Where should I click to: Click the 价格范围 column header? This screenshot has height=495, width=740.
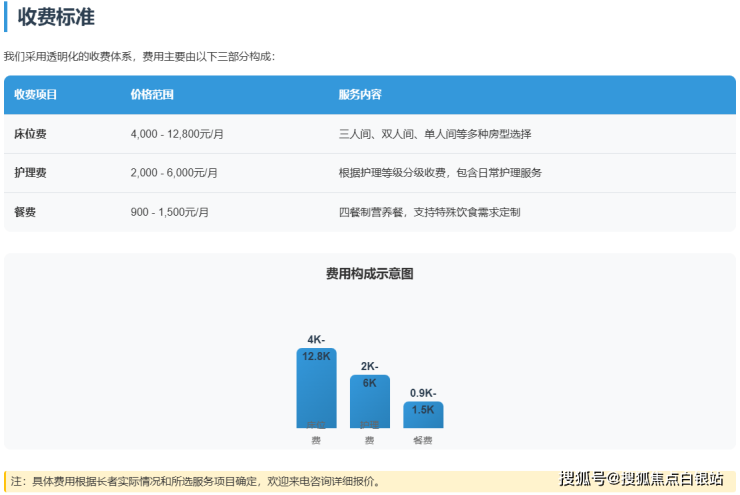tap(152, 95)
